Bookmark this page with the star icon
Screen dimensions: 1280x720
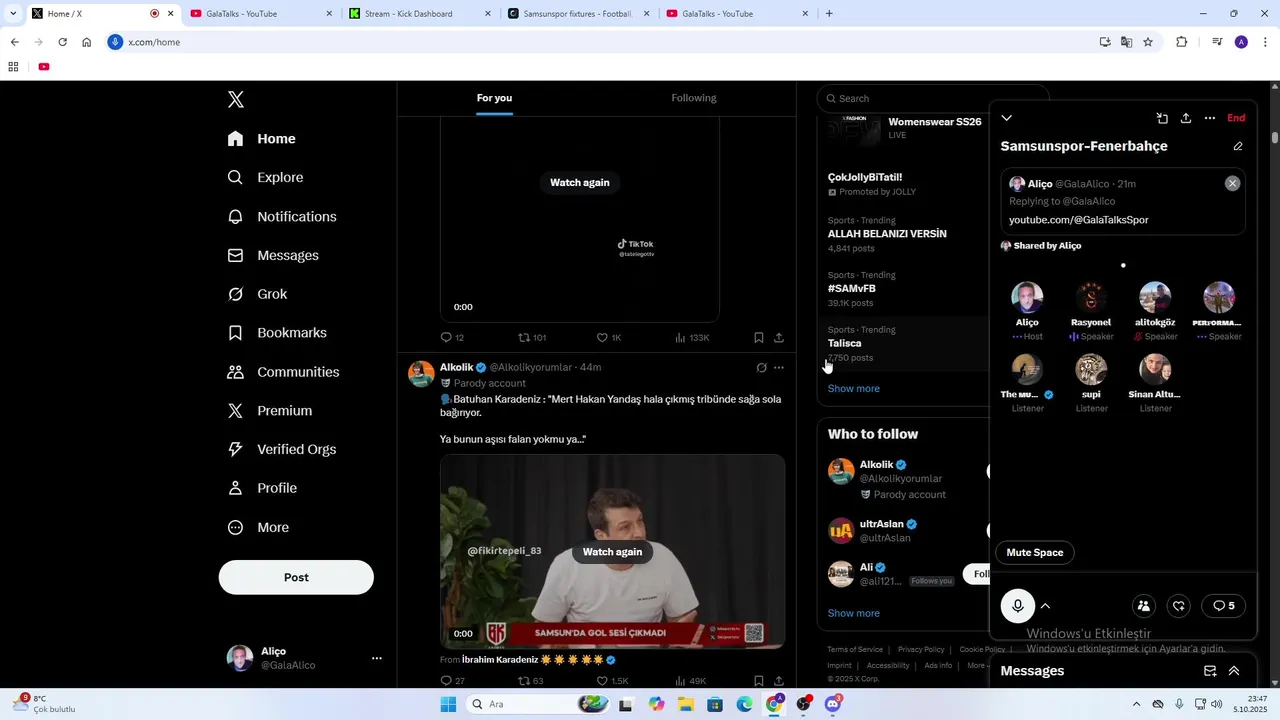[1148, 42]
